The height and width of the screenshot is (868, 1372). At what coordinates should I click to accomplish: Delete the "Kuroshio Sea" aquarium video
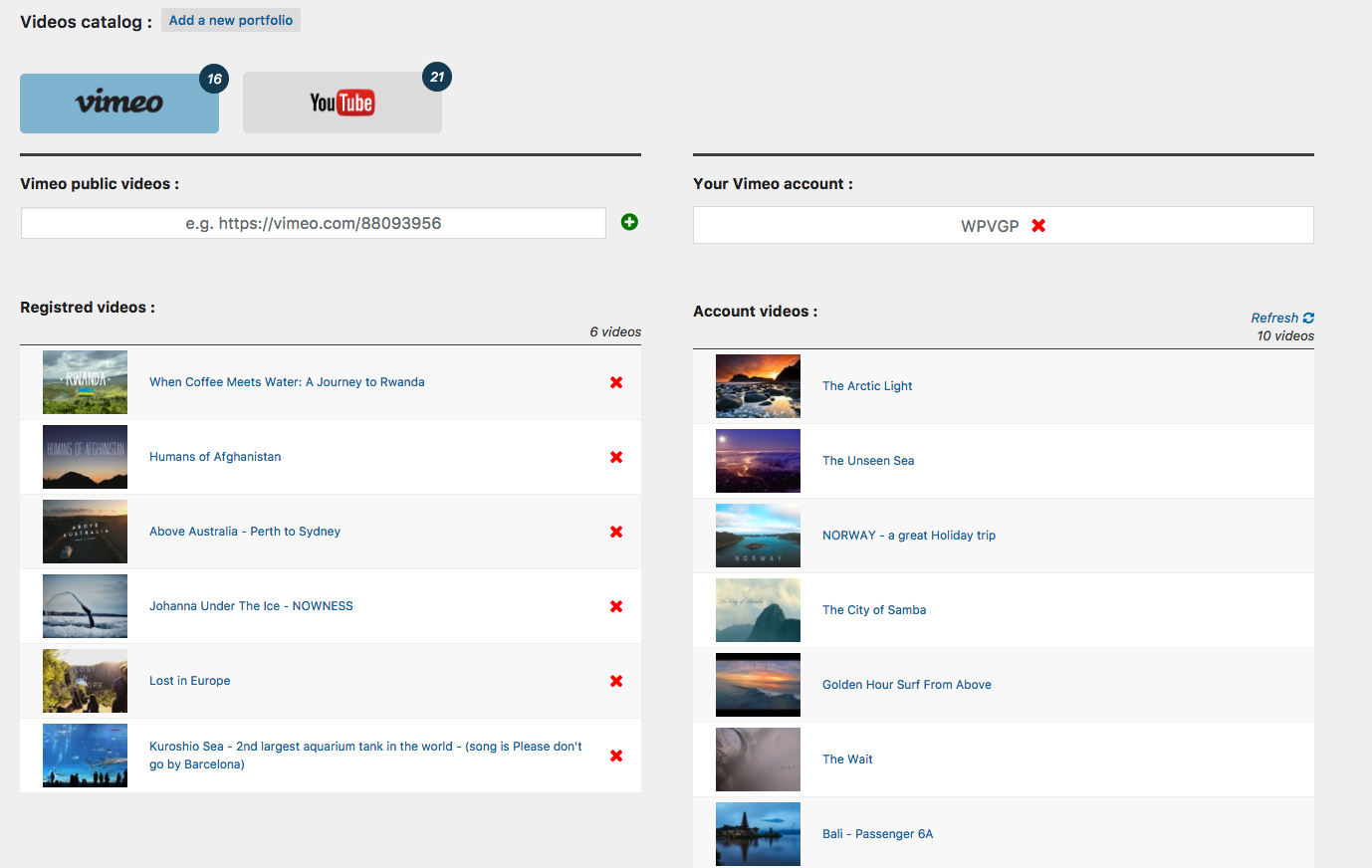coord(616,755)
